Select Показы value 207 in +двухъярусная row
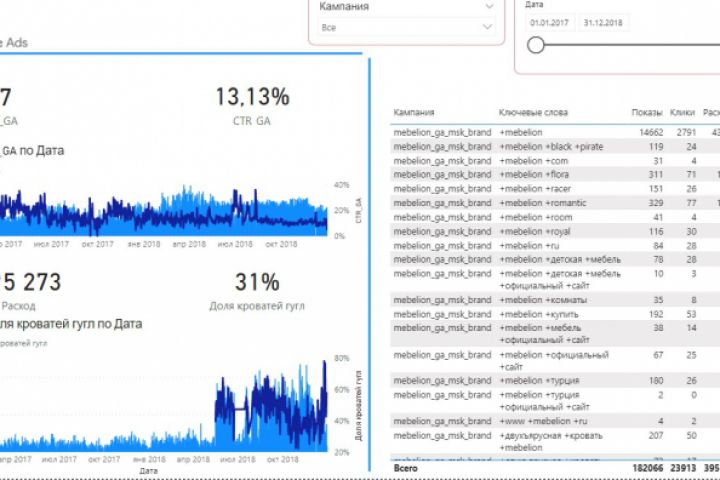720x480 pixels. pos(656,435)
